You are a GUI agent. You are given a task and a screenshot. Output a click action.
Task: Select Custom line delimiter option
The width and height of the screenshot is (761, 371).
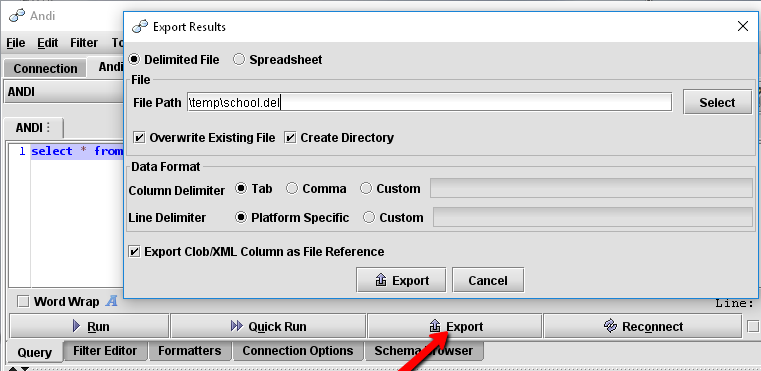(369, 218)
